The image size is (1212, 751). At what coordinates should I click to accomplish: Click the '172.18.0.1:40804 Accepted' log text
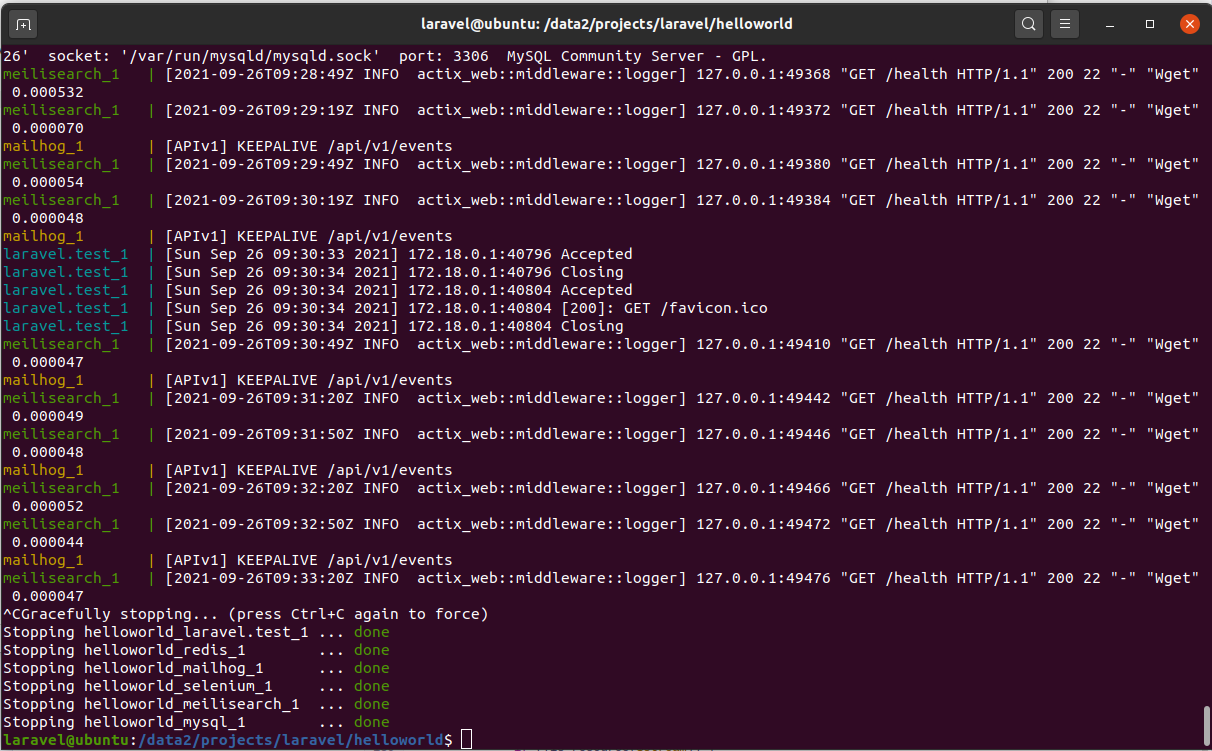(x=520, y=290)
